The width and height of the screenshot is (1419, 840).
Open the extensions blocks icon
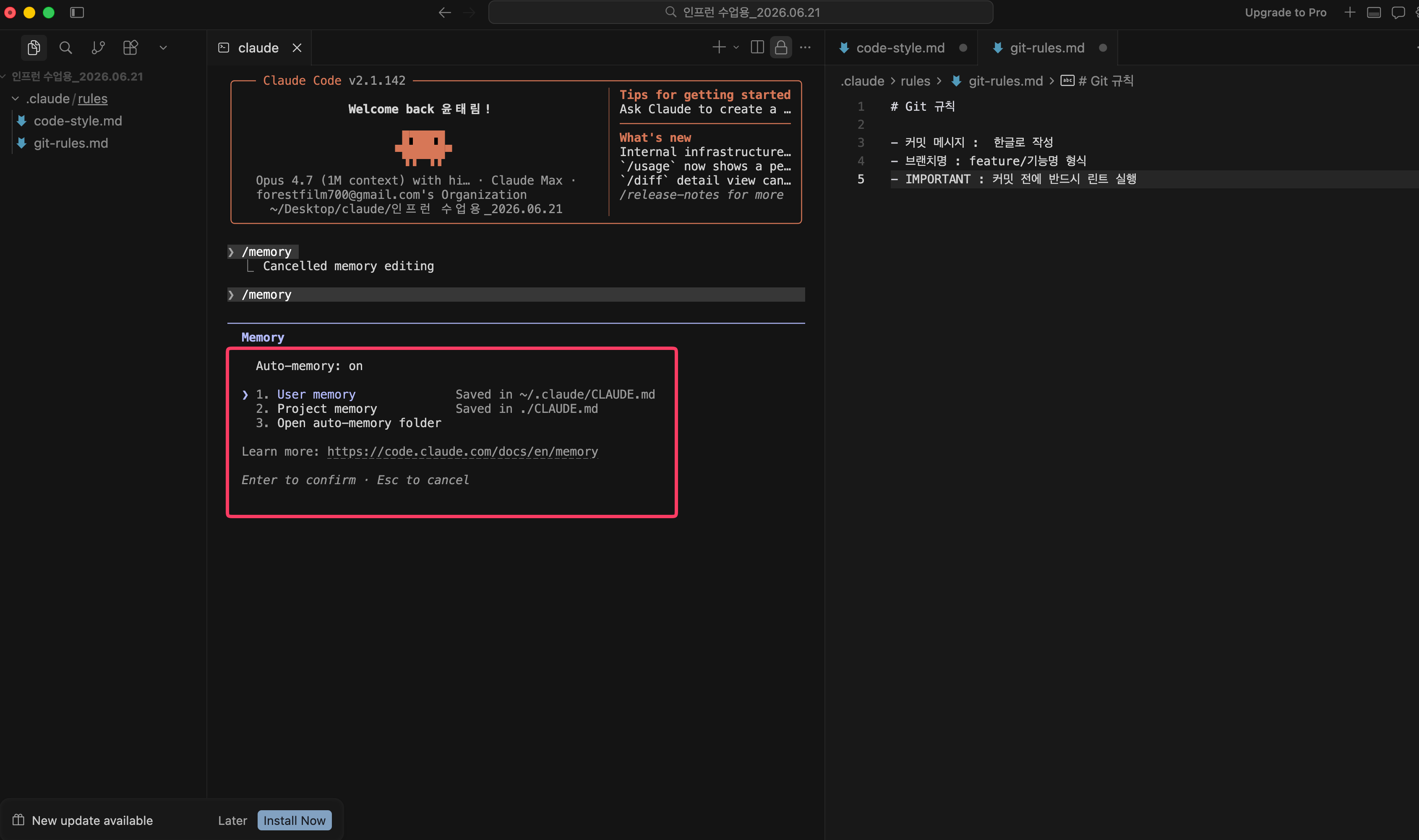click(x=131, y=47)
